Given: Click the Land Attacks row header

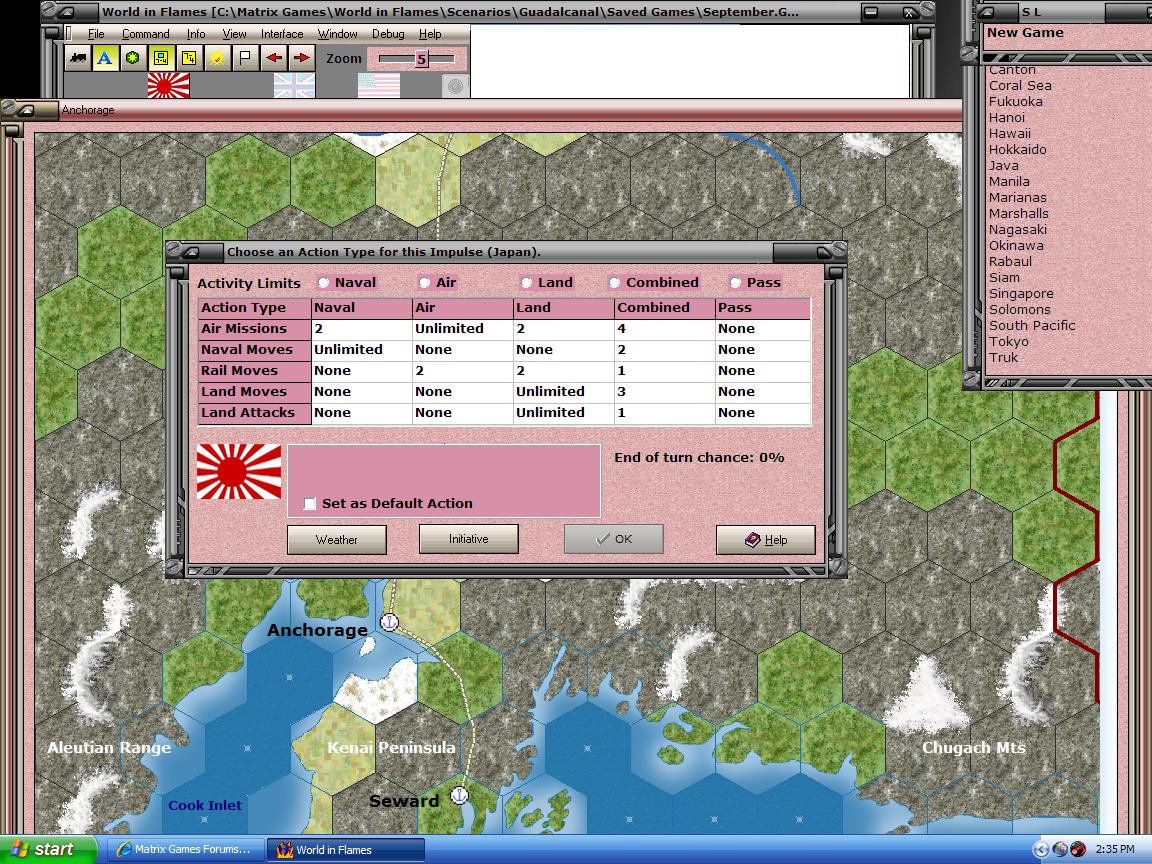Looking at the screenshot, I should [255, 414].
